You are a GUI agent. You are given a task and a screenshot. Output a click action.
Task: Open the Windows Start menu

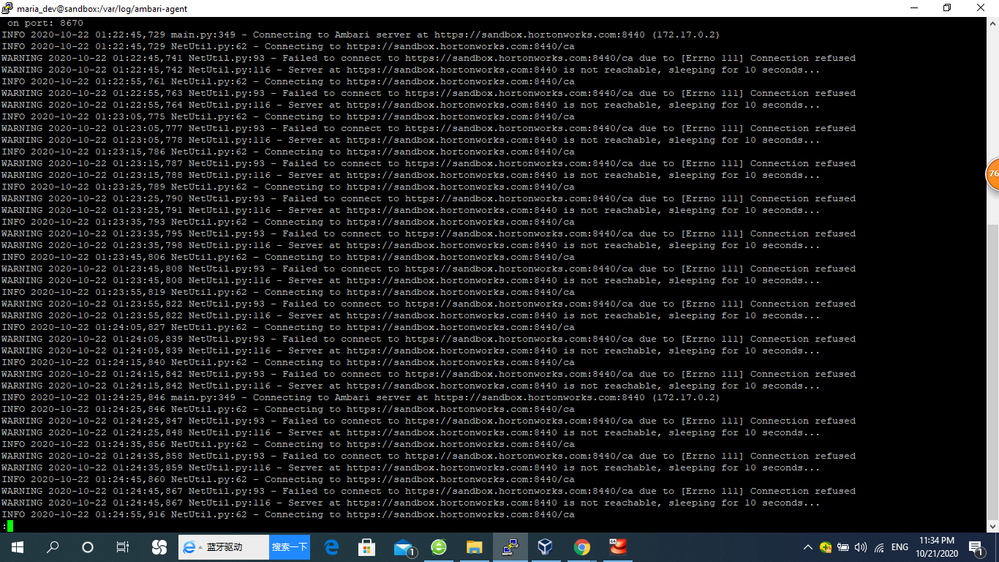click(x=17, y=547)
